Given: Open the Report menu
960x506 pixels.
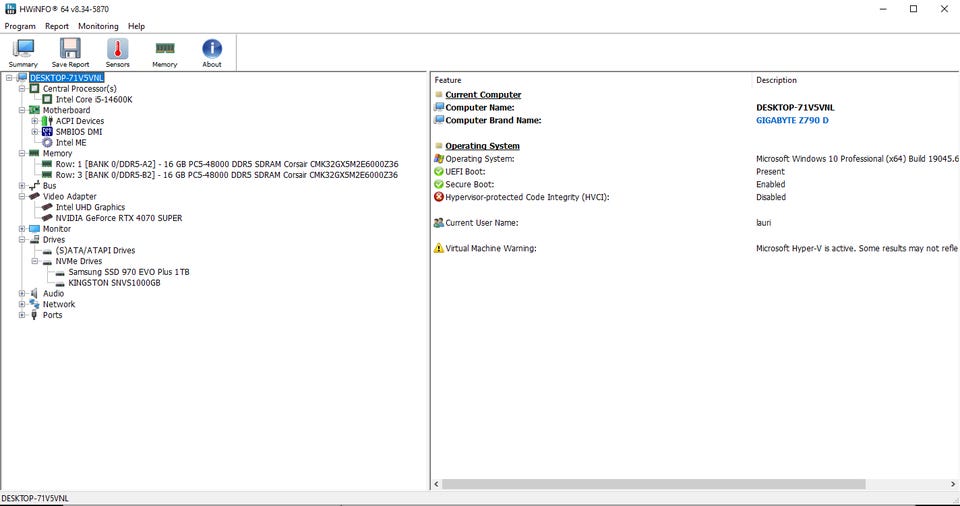Looking at the screenshot, I should tap(57, 26).
